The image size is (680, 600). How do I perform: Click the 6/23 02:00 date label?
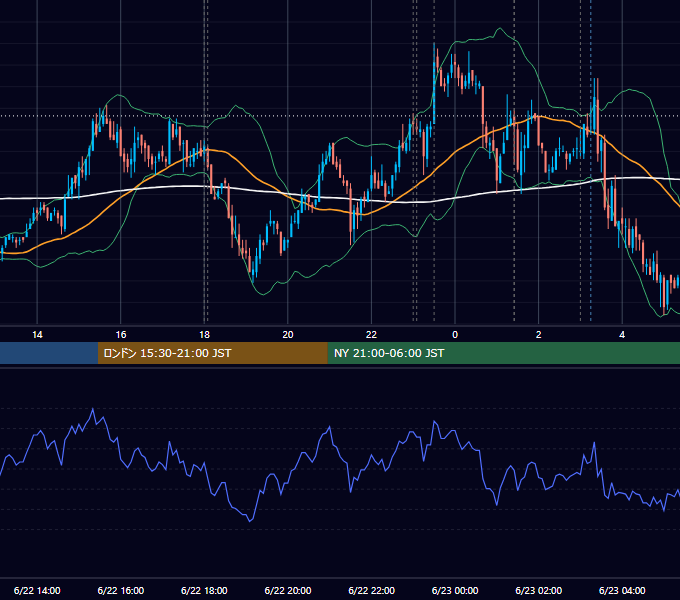click(539, 590)
